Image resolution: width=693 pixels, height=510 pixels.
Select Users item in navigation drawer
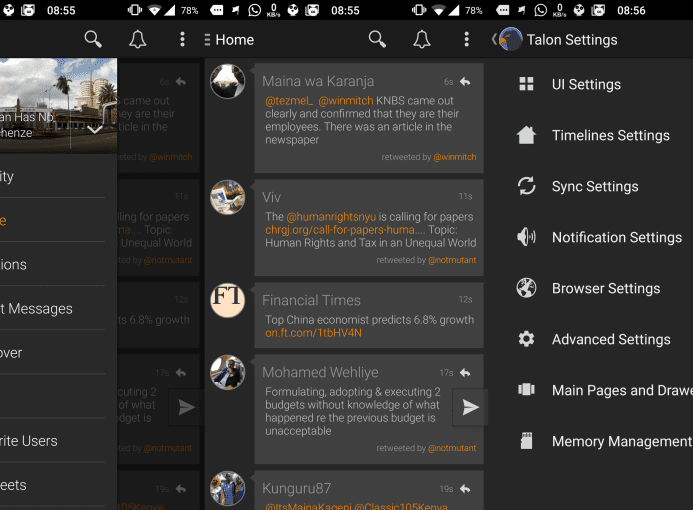click(x=52, y=441)
